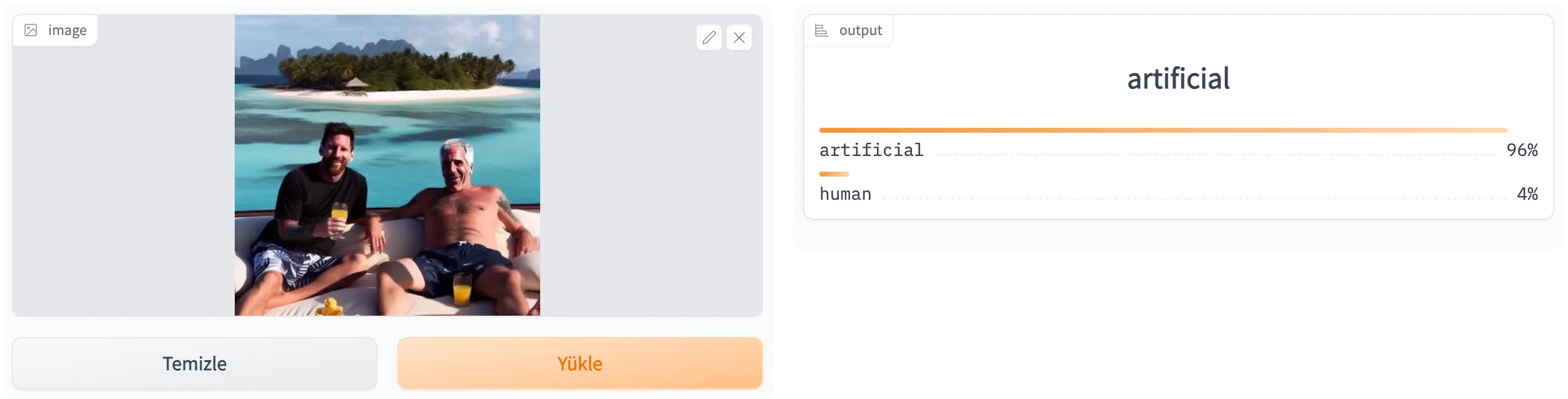The width and height of the screenshot is (1568, 399).
Task: Click the "image" panel label text
Action: pyautogui.click(x=67, y=30)
